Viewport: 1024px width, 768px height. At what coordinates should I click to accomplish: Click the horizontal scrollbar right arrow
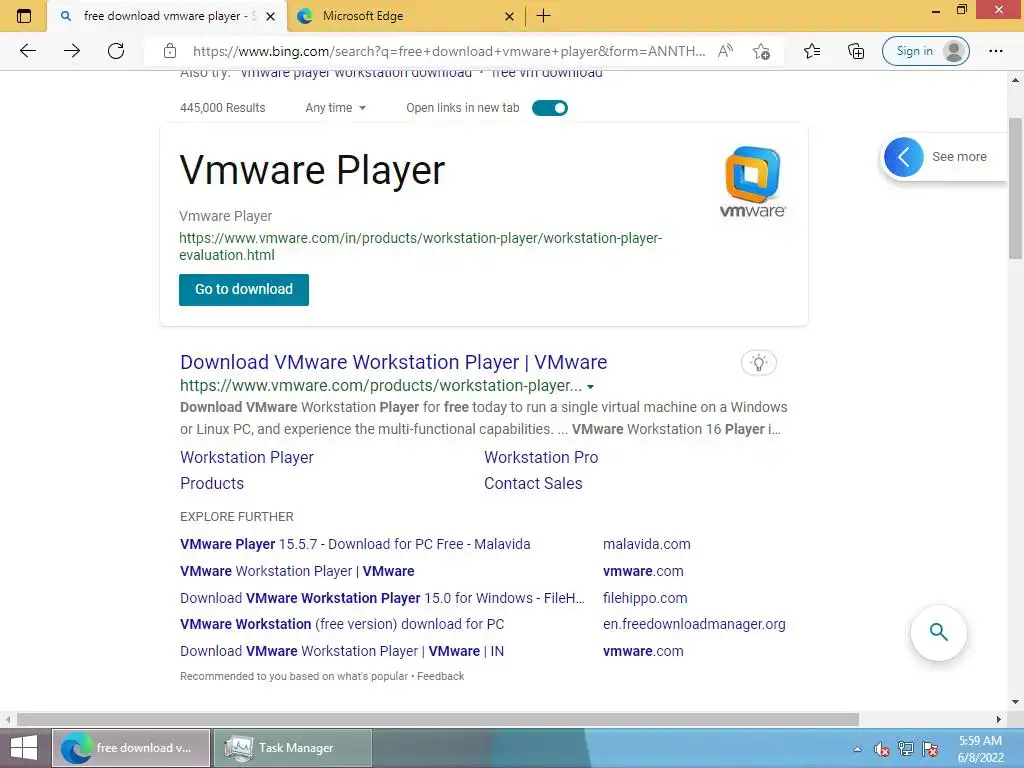click(999, 719)
